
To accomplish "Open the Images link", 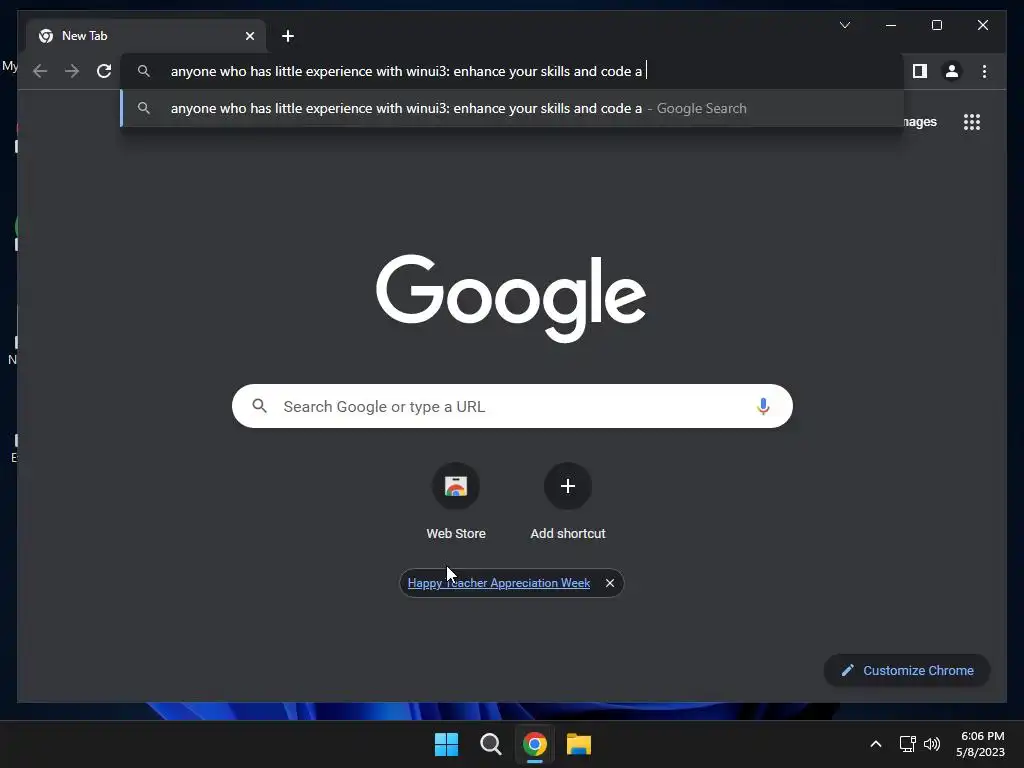I will point(920,122).
